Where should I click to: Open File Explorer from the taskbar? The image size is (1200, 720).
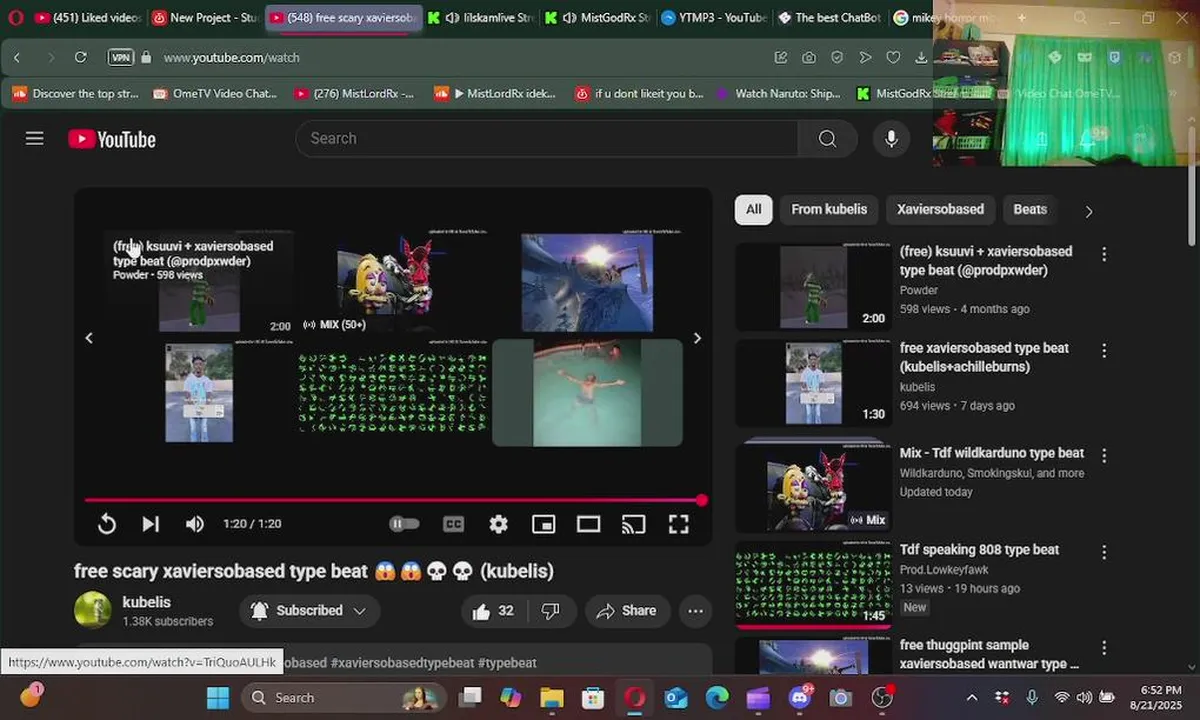click(x=552, y=698)
